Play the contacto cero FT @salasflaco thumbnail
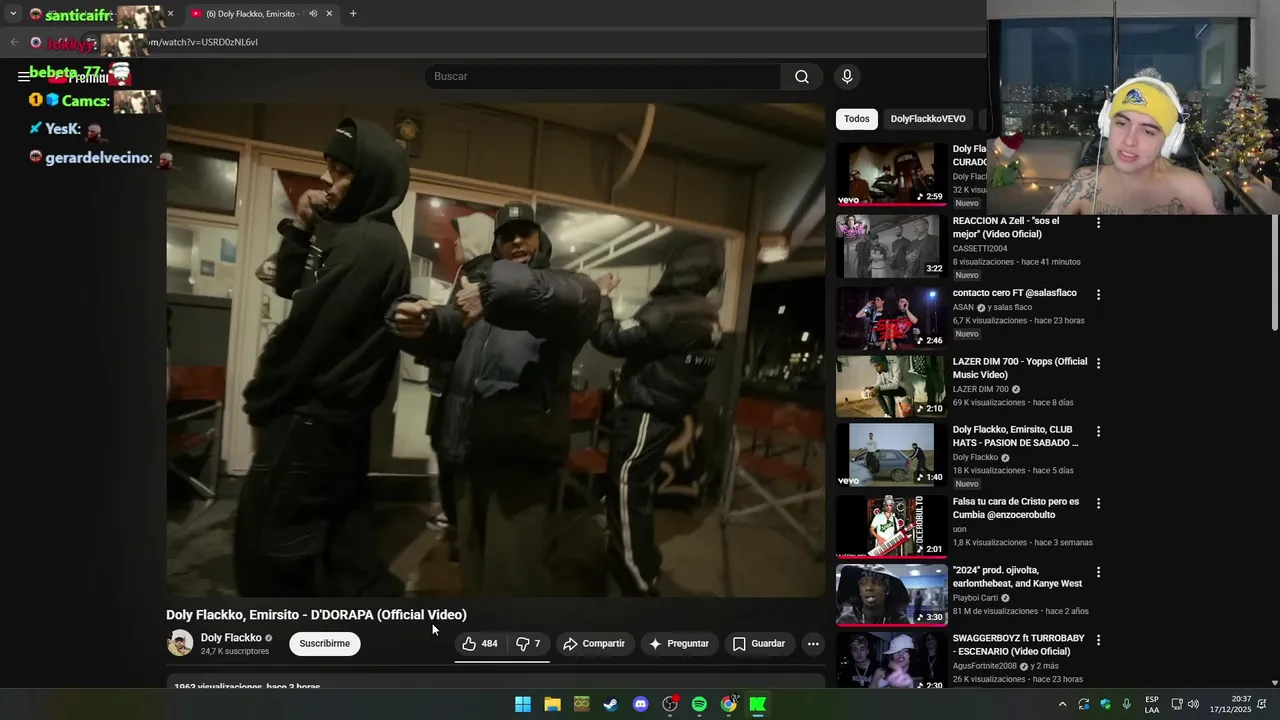 click(x=891, y=318)
